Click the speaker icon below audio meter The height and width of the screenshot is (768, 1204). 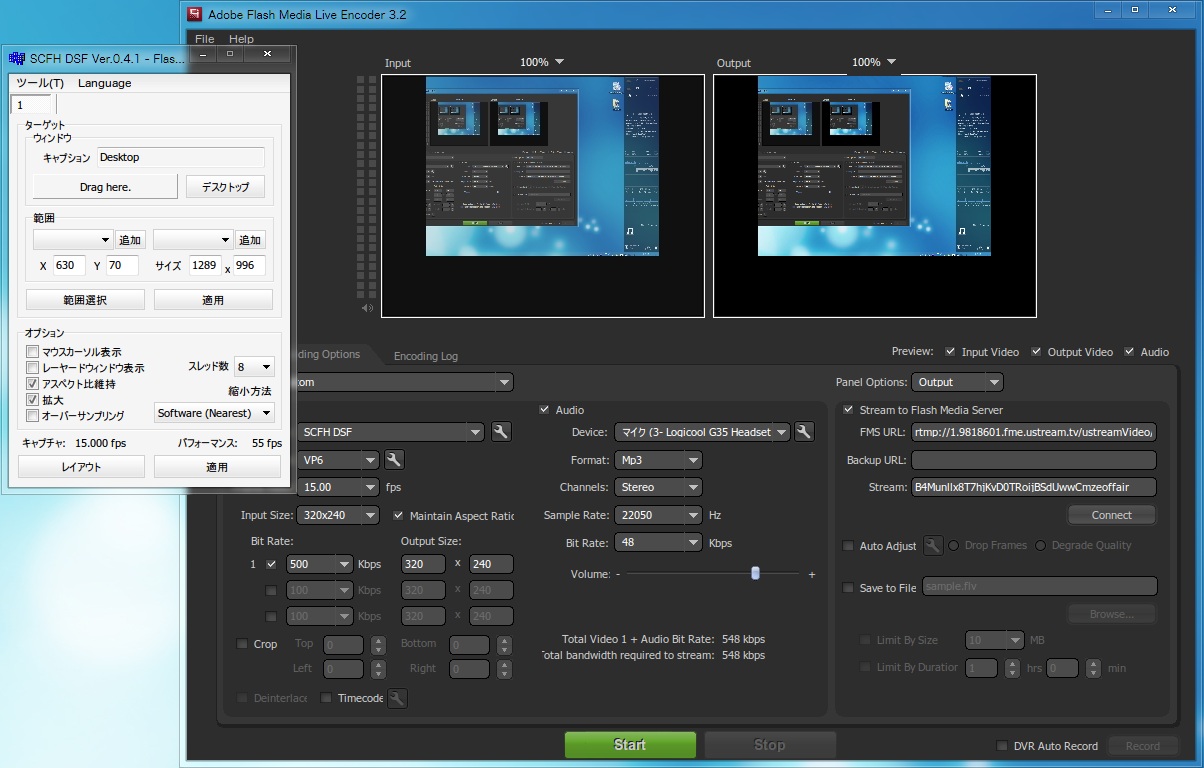pyautogui.click(x=367, y=308)
